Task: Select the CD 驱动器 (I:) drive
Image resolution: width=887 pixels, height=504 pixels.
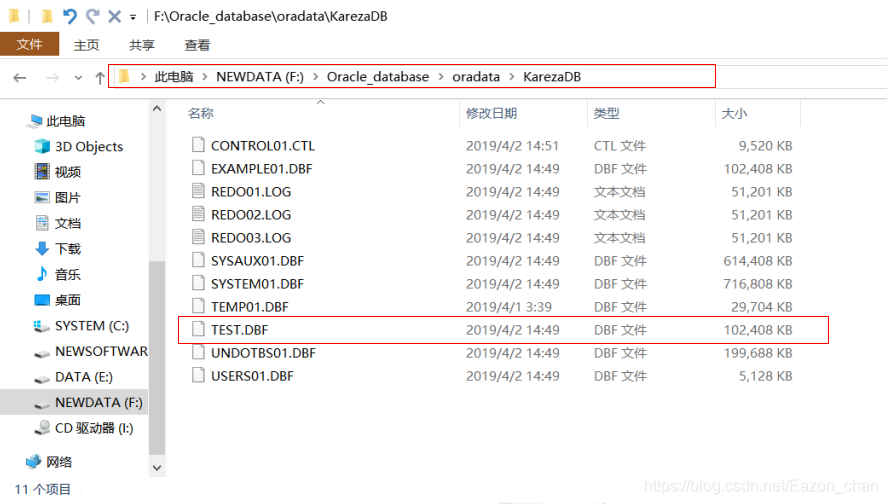Action: (x=94, y=428)
